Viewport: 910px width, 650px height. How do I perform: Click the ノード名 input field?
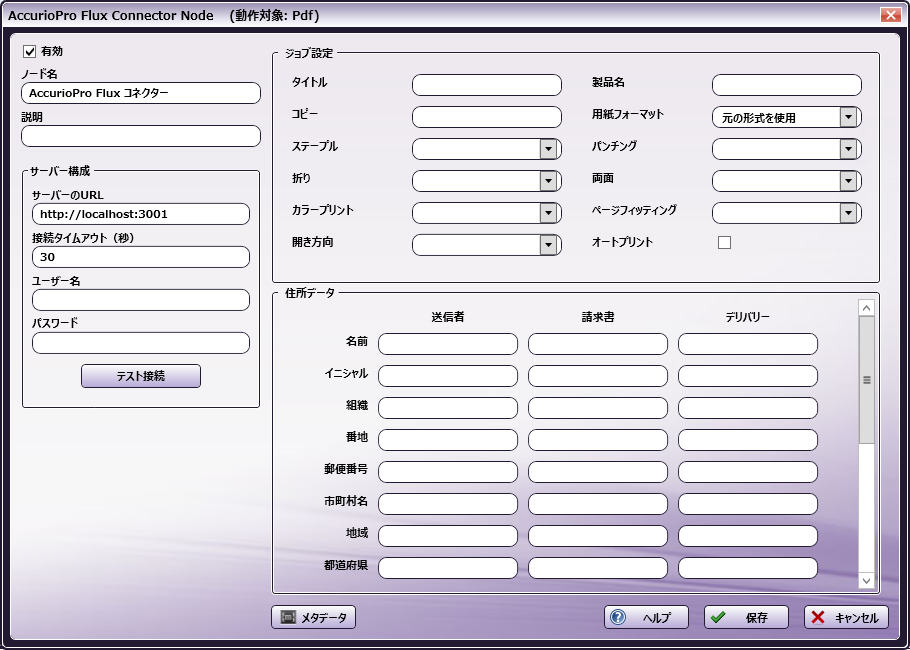pyautogui.click(x=141, y=93)
